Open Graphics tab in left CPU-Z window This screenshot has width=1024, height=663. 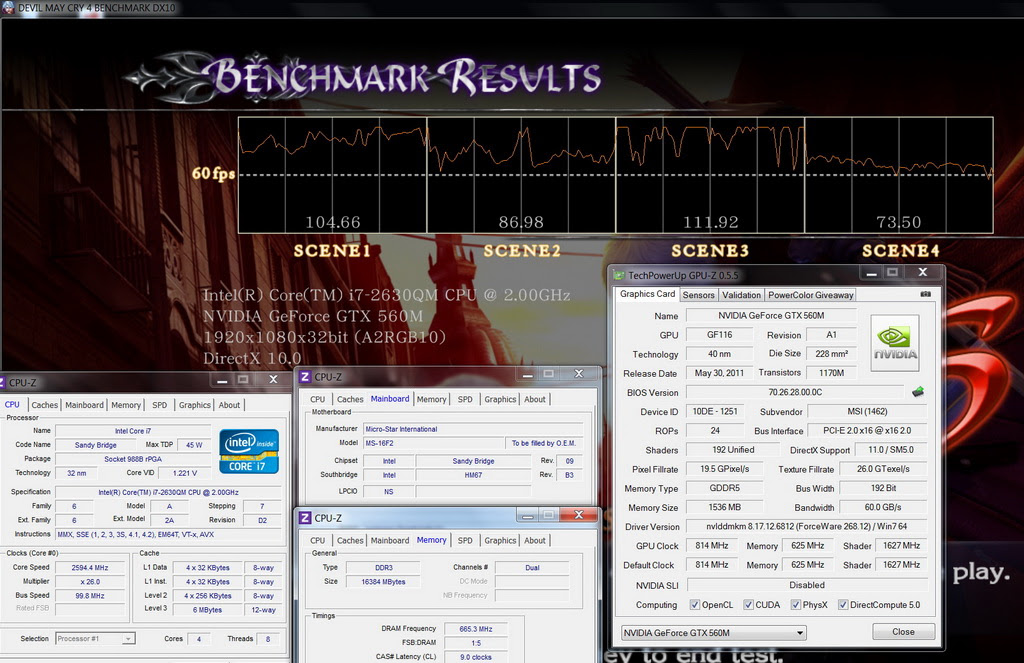coord(195,405)
